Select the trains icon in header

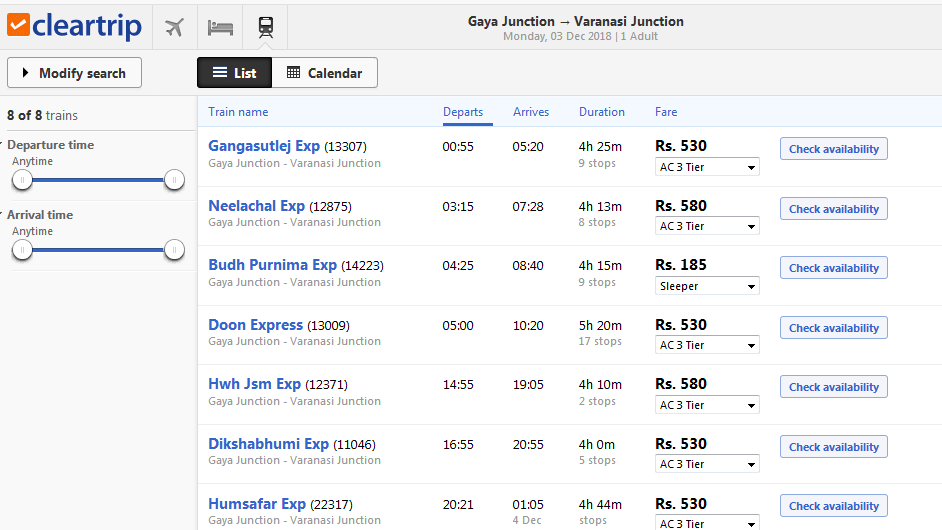point(266,27)
